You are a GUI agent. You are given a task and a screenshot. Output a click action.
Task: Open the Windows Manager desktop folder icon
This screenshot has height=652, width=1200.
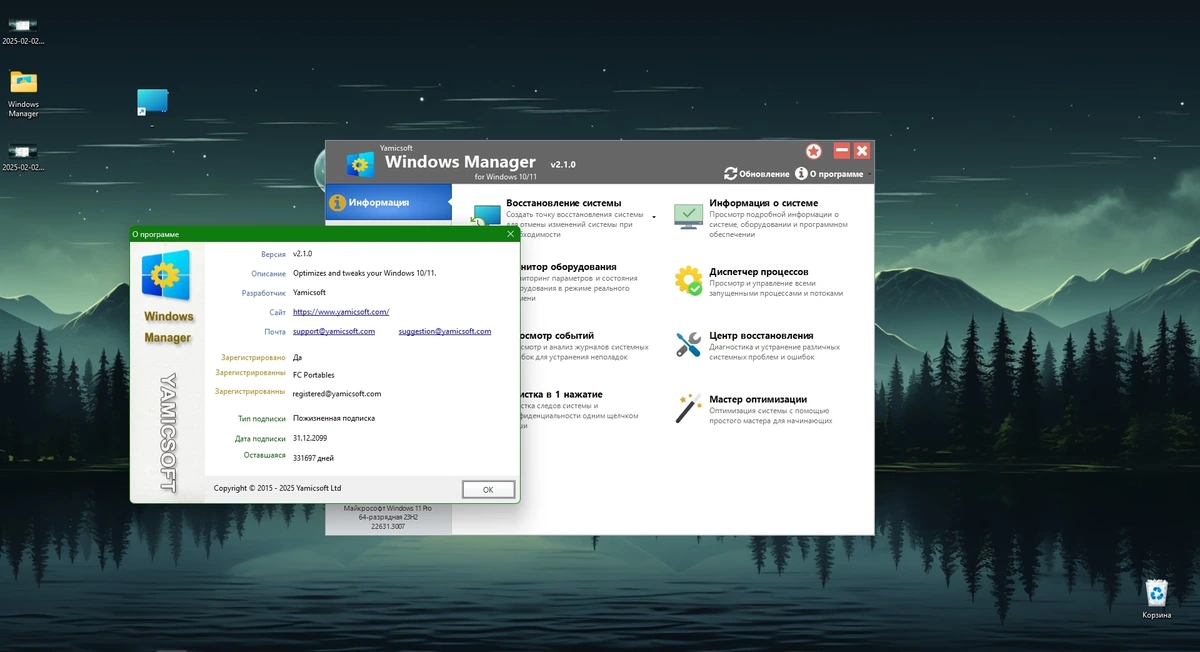[23, 83]
